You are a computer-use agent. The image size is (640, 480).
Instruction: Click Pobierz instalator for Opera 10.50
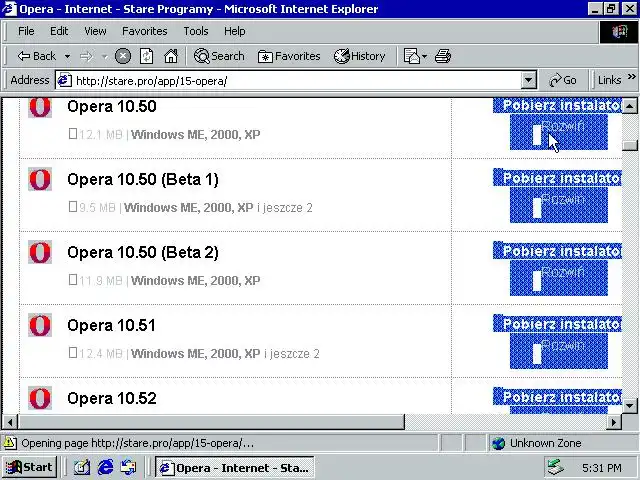pos(557,105)
